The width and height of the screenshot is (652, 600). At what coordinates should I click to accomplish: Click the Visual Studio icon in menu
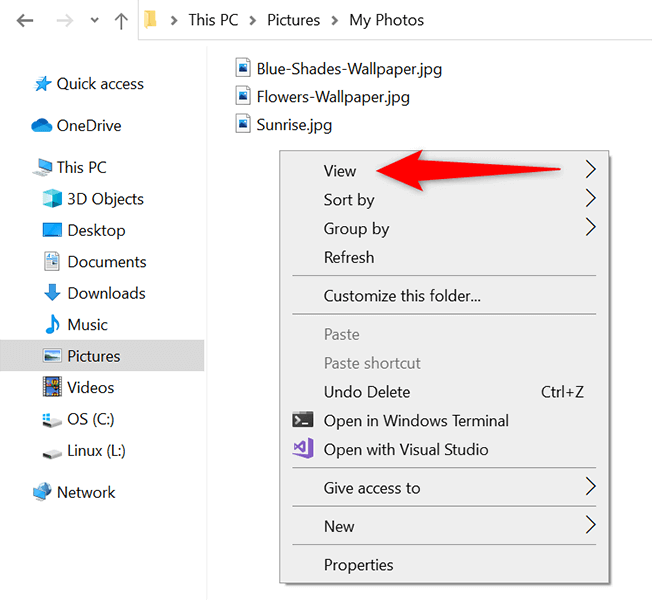pos(303,449)
